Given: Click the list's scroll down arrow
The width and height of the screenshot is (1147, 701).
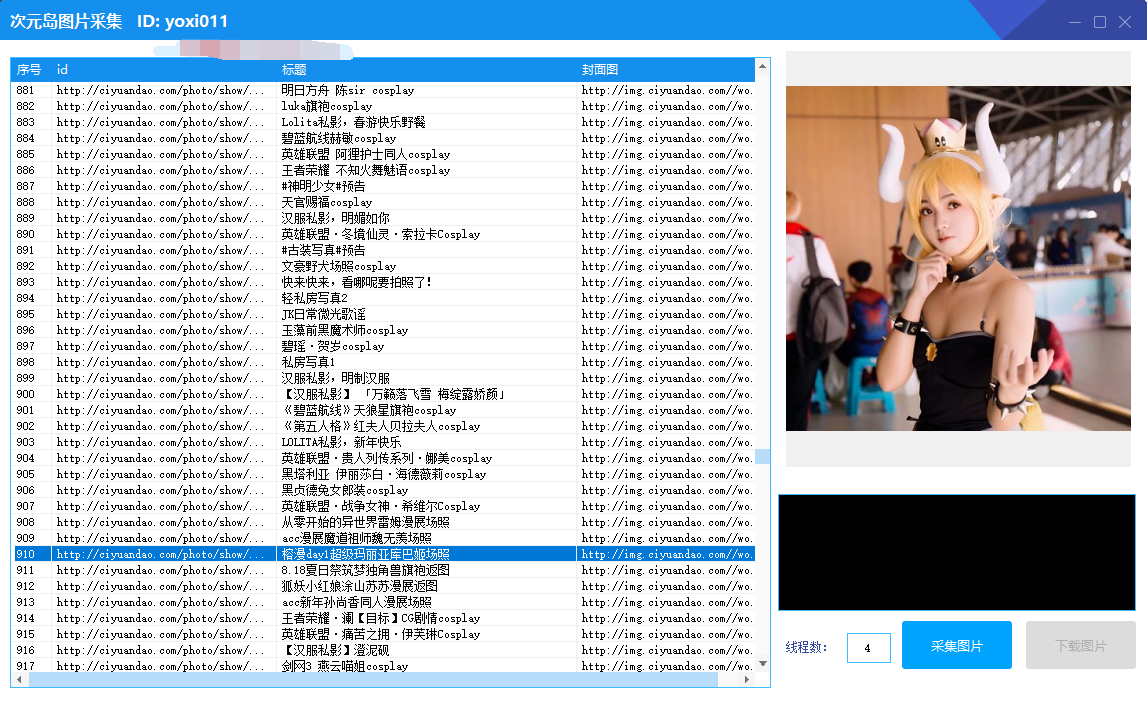Looking at the screenshot, I should pyautogui.click(x=762, y=664).
